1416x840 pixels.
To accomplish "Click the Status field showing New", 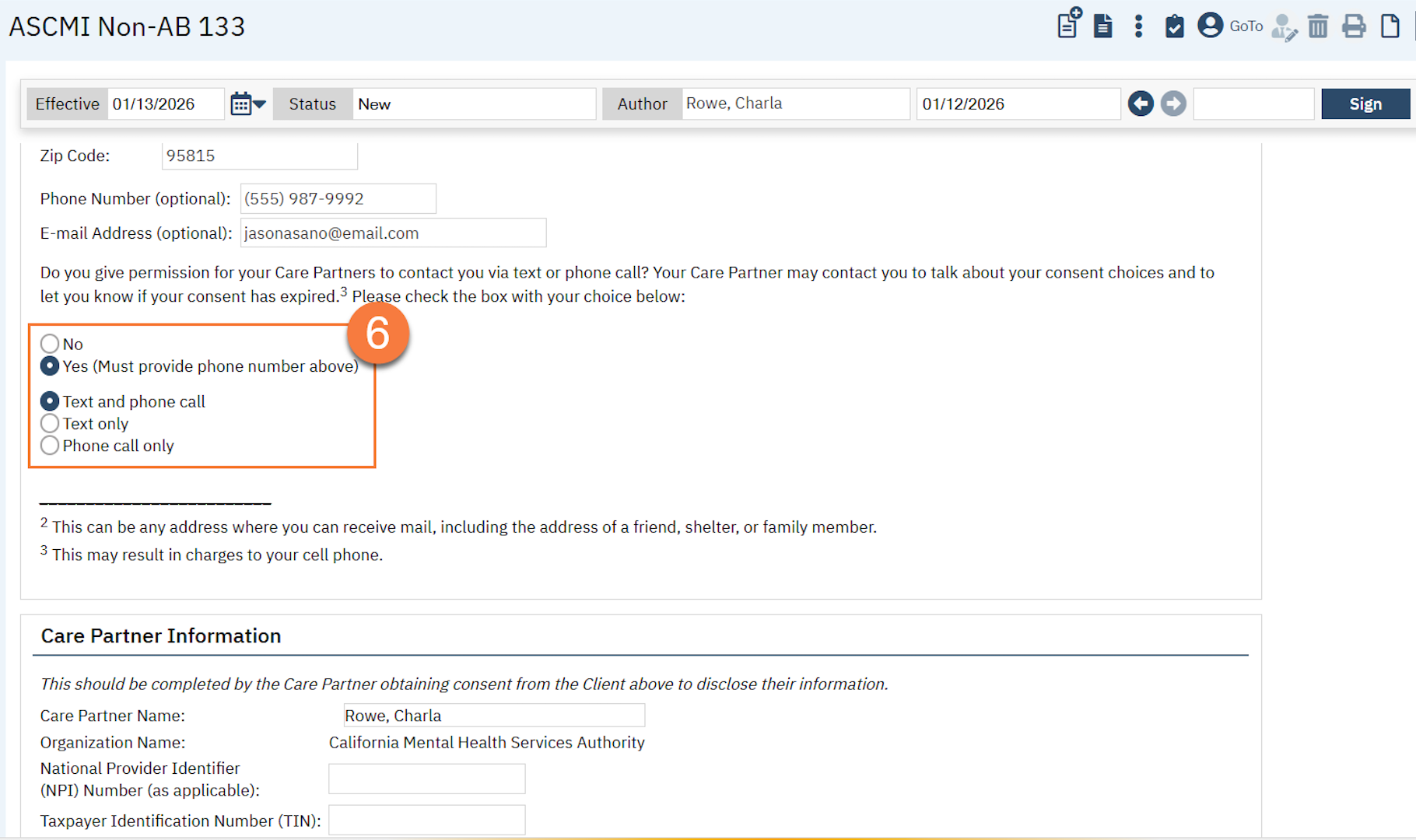I will [x=474, y=104].
